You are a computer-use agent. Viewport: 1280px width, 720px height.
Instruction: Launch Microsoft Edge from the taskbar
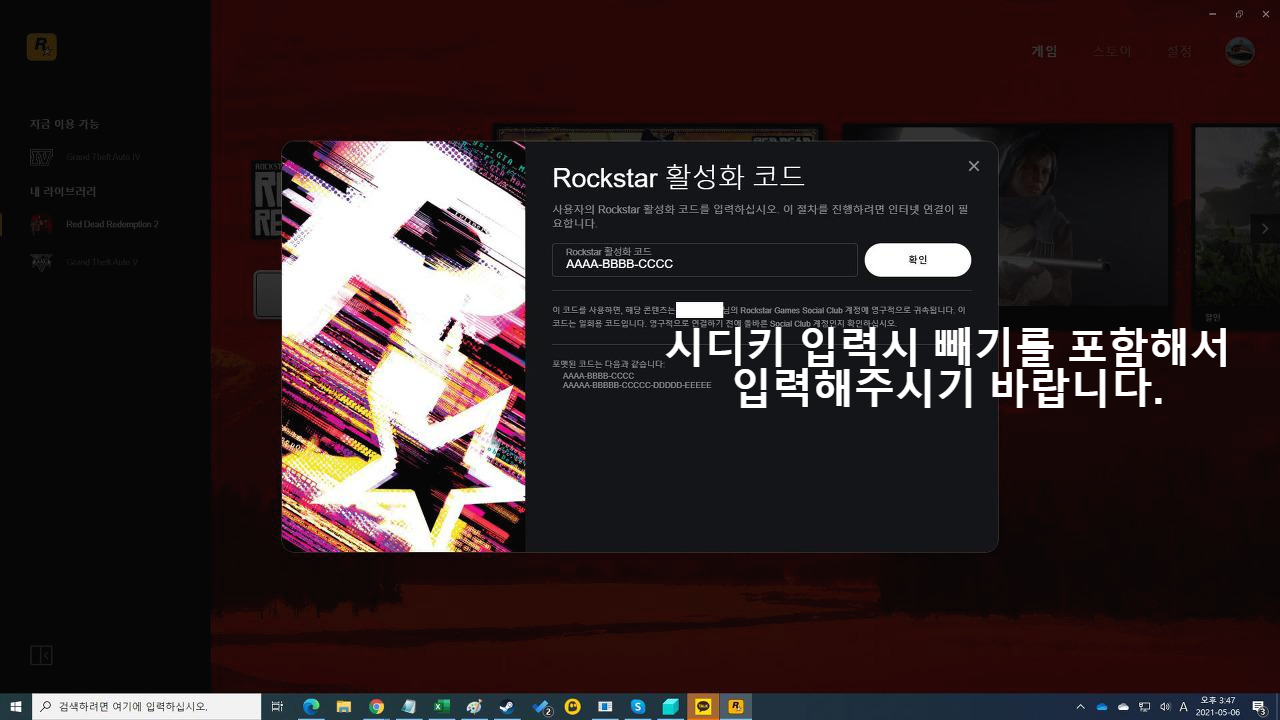pos(311,706)
